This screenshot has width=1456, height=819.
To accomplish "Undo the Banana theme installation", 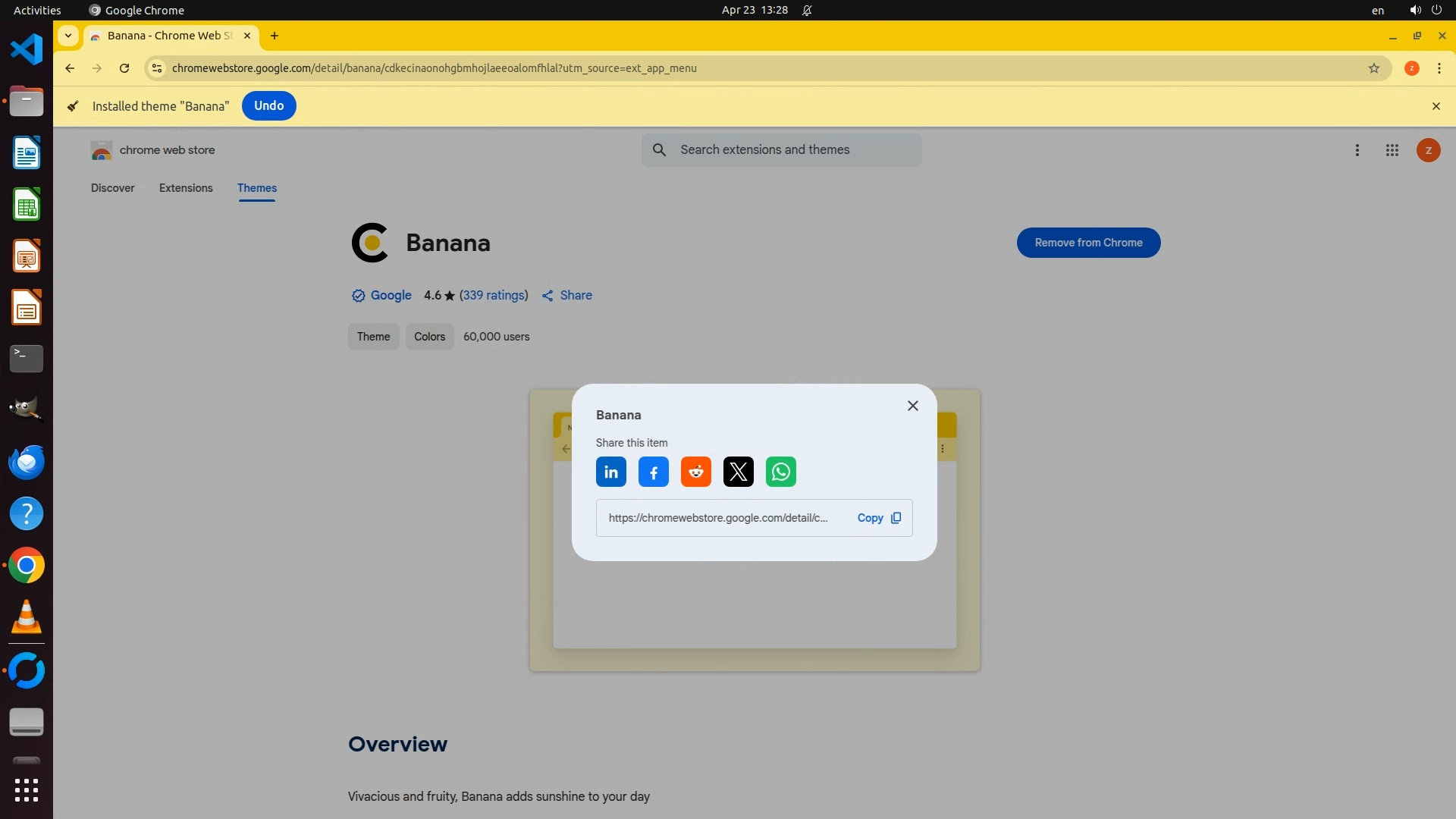I will (x=268, y=105).
